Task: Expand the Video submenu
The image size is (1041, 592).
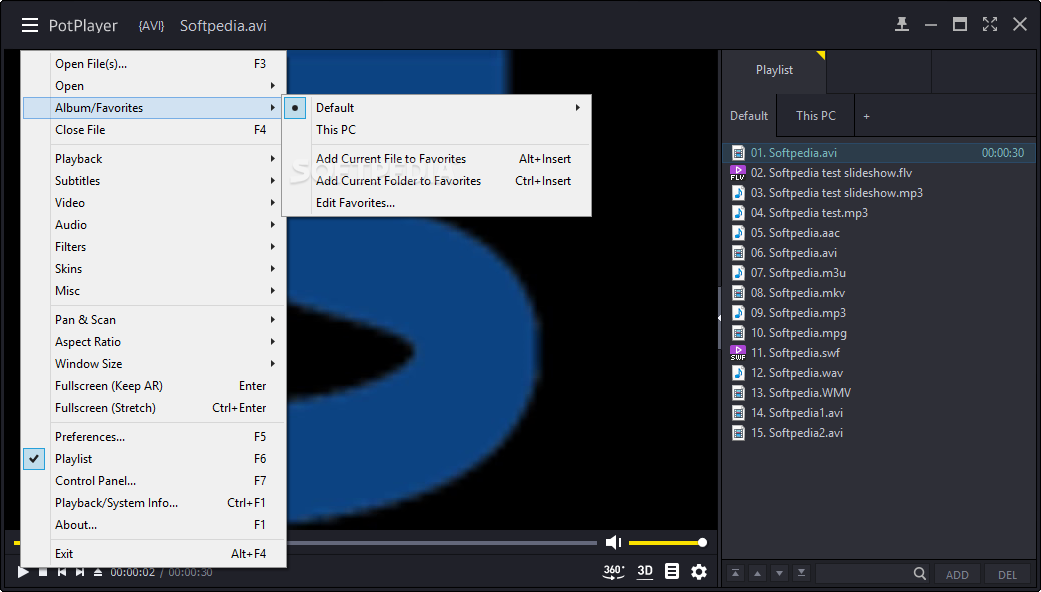Action: coord(155,202)
